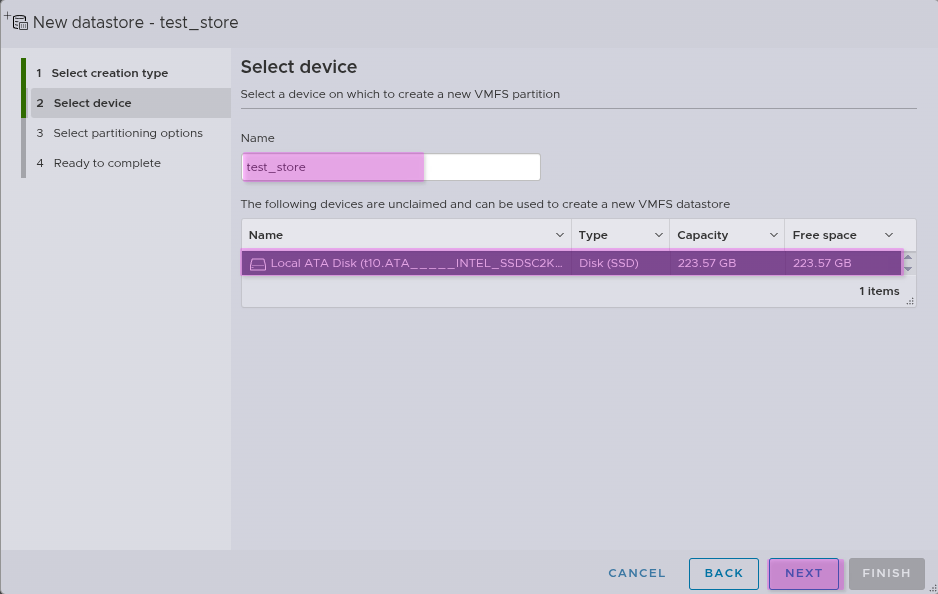
Task: Click the table scrollbar up arrow
Action: (x=908, y=257)
